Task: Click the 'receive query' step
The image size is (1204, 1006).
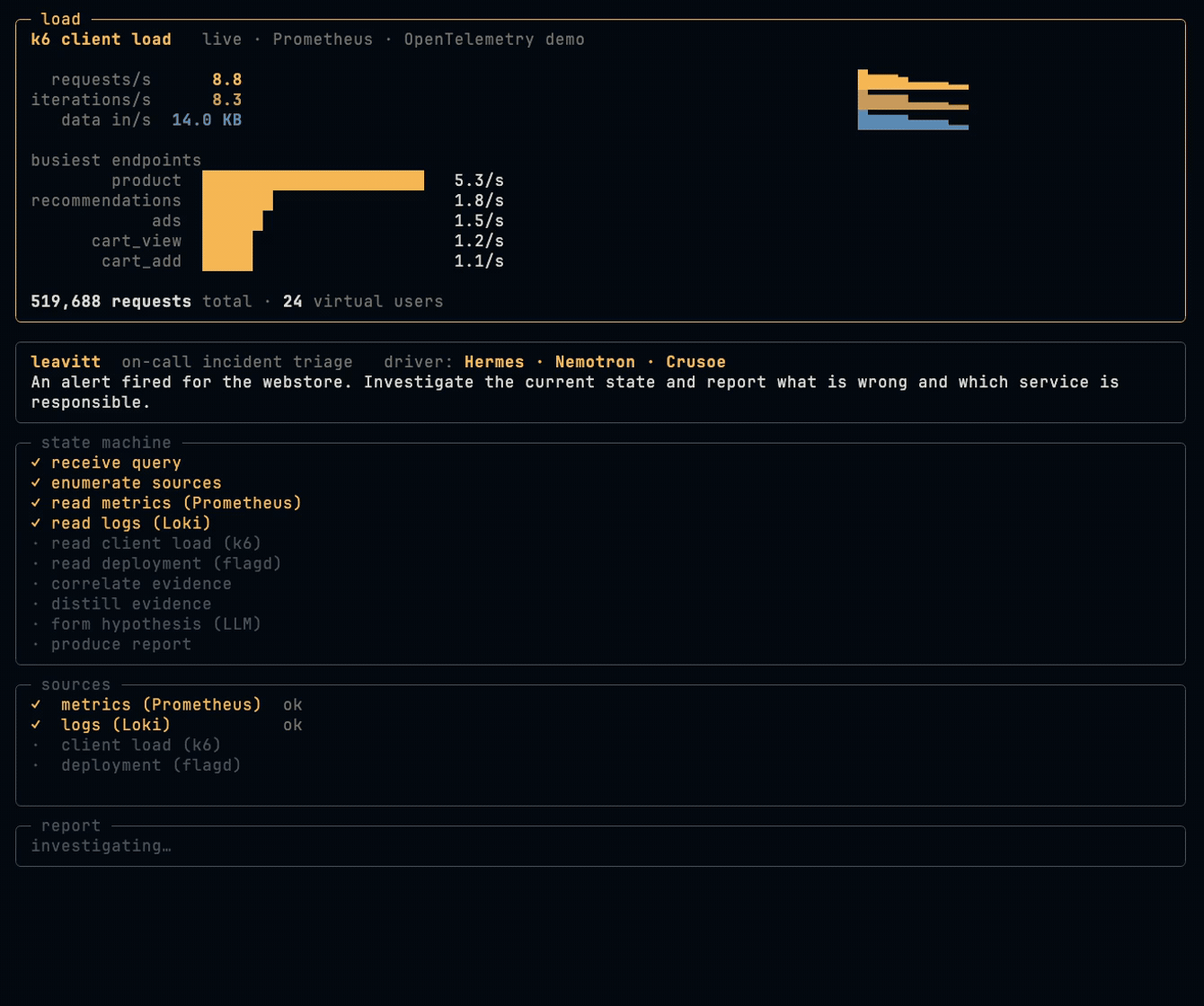Action: pyautogui.click(x=116, y=463)
